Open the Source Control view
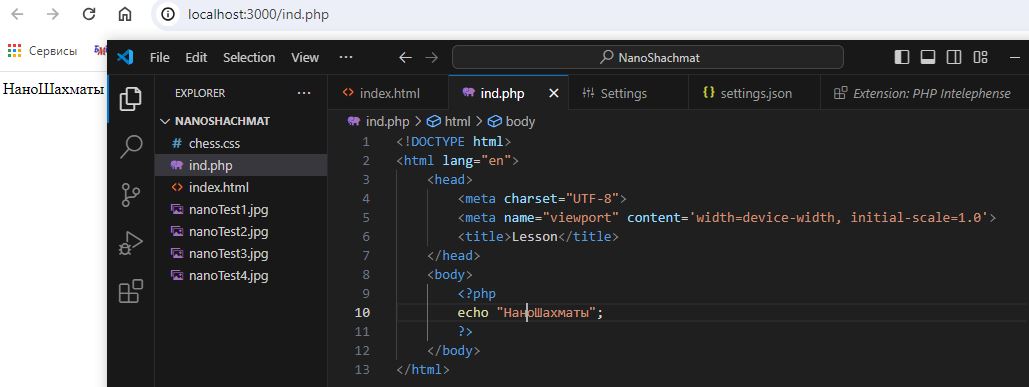This screenshot has width=1029, height=387. pyautogui.click(x=131, y=195)
